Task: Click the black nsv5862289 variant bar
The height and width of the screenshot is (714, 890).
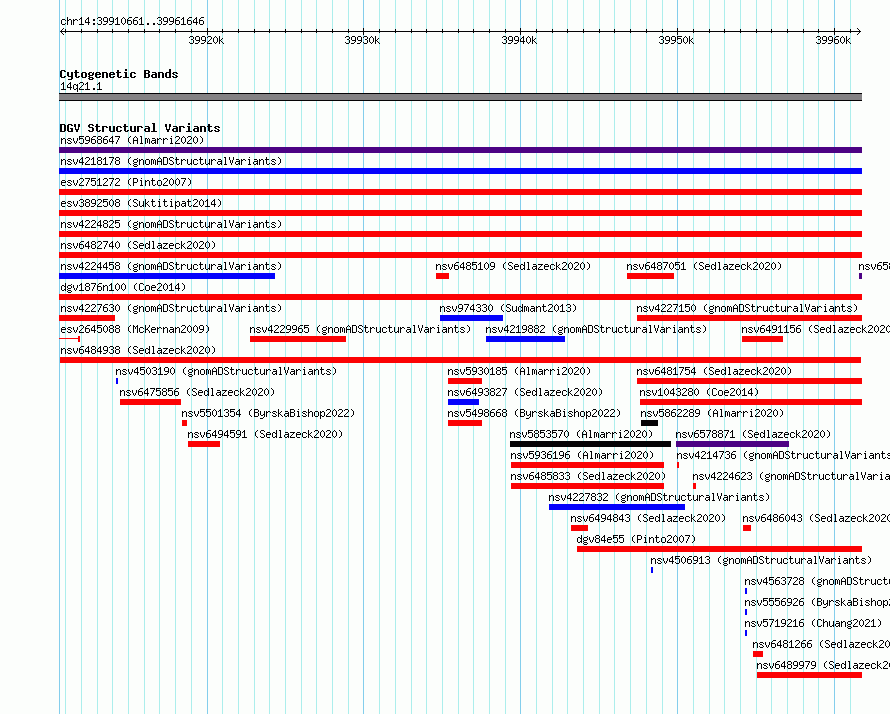Action: [x=649, y=423]
